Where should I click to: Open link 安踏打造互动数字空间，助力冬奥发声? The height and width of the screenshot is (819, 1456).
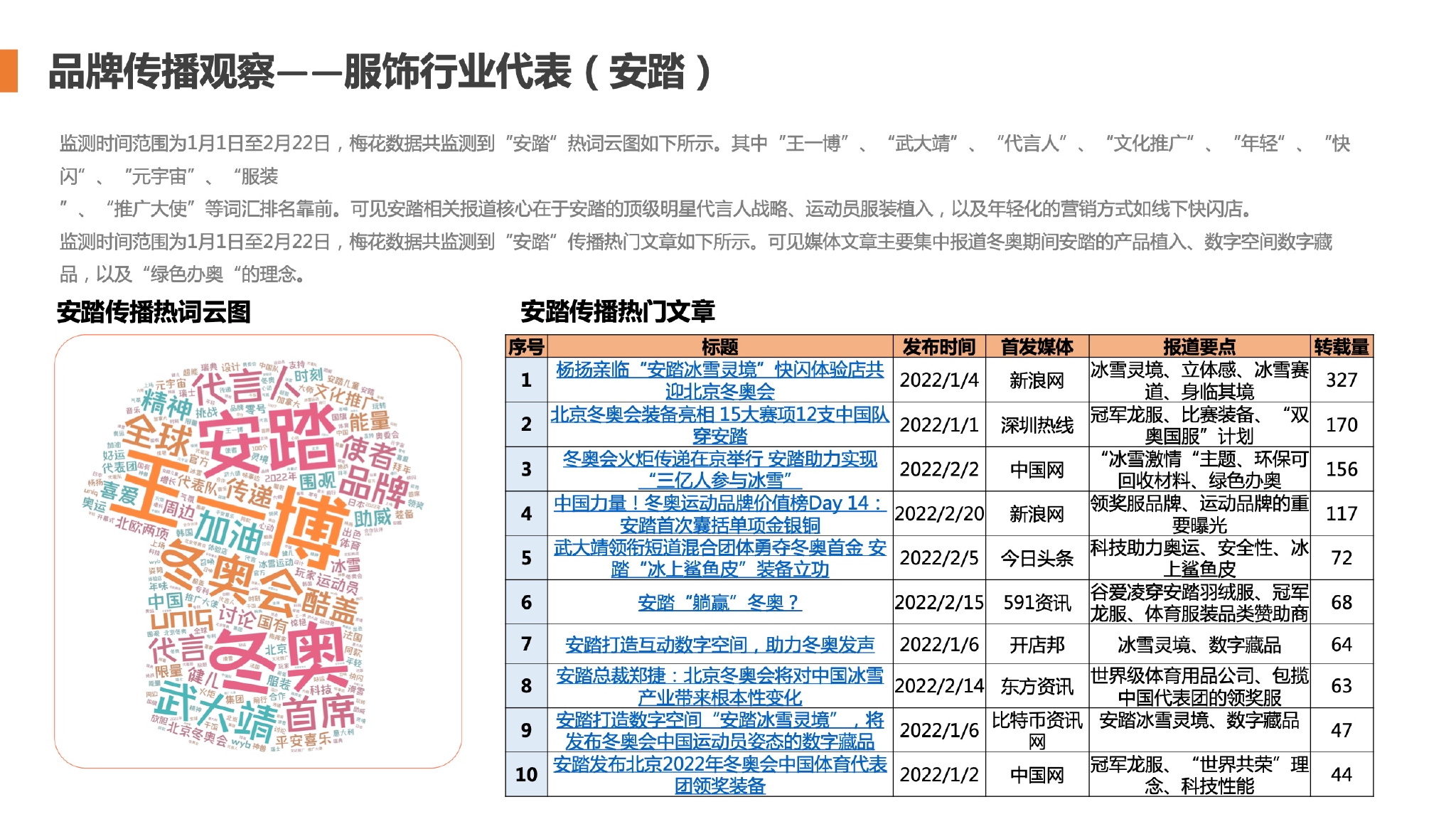pos(719,644)
